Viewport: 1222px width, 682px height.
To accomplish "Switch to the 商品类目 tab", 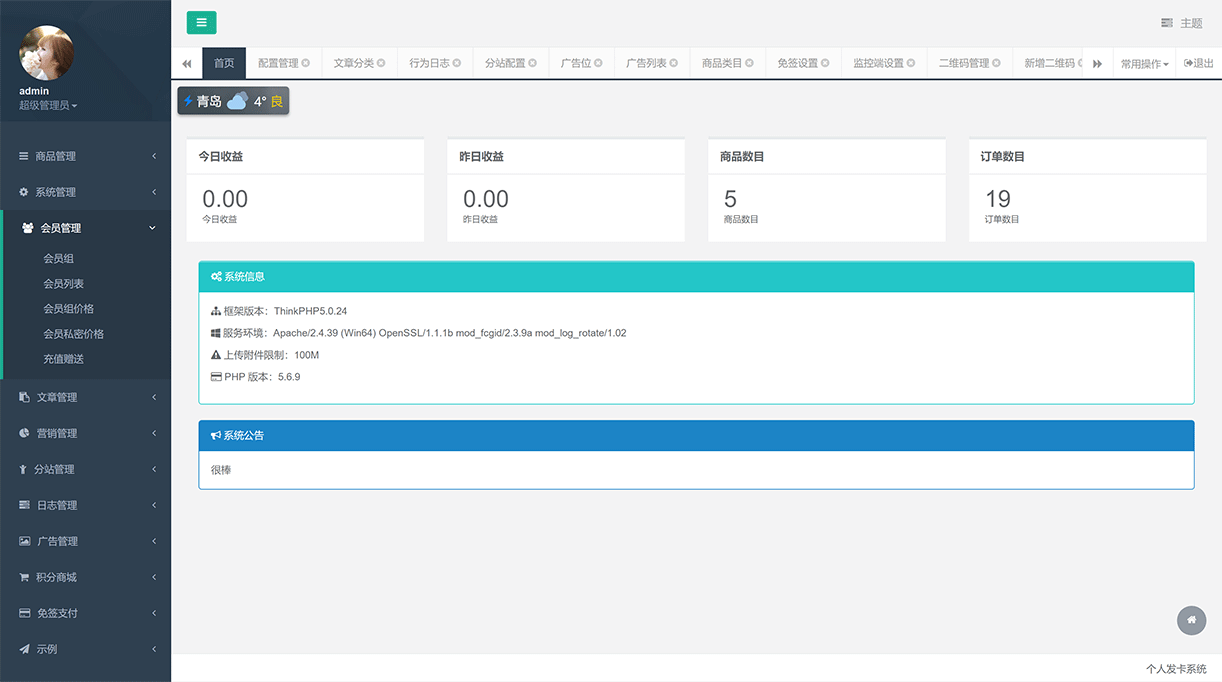I will click(721, 63).
